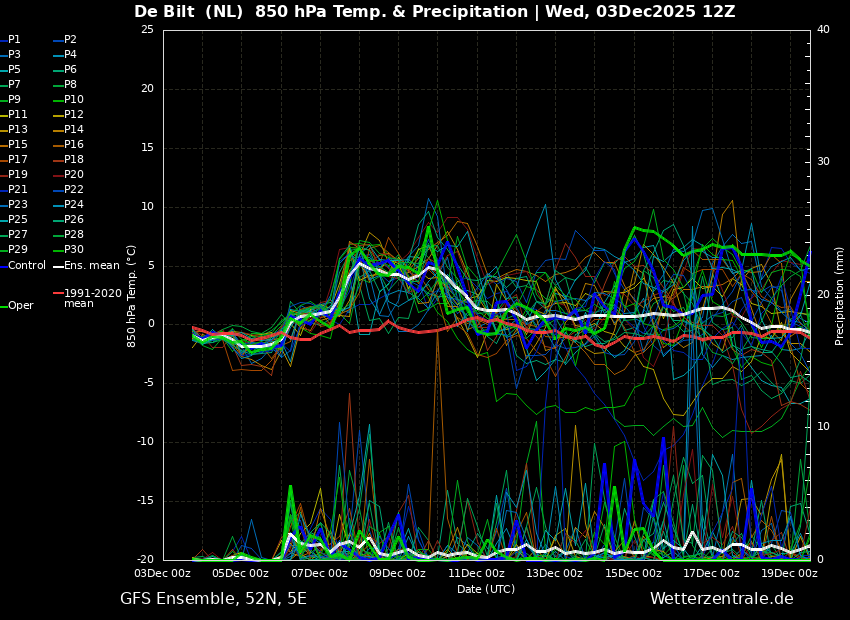Click the Ens. mean legend label
This screenshot has width=850, height=620.
(91, 266)
